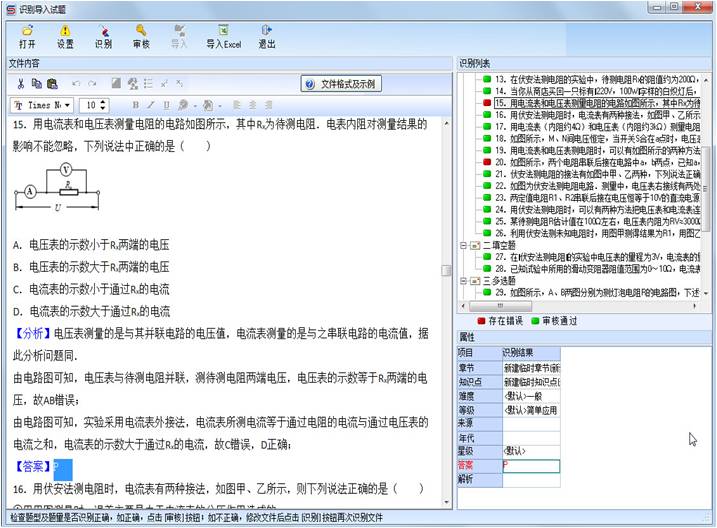Screen dimensions: 717x528
Task: Toggle italic formatting
Action: point(151,105)
